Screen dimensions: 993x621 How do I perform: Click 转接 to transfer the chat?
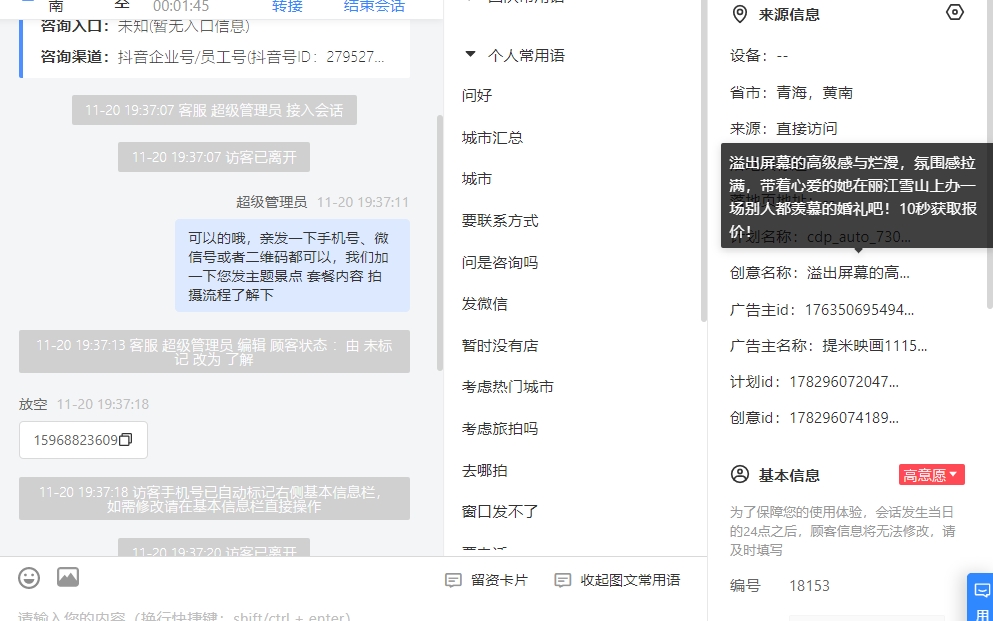point(287,6)
